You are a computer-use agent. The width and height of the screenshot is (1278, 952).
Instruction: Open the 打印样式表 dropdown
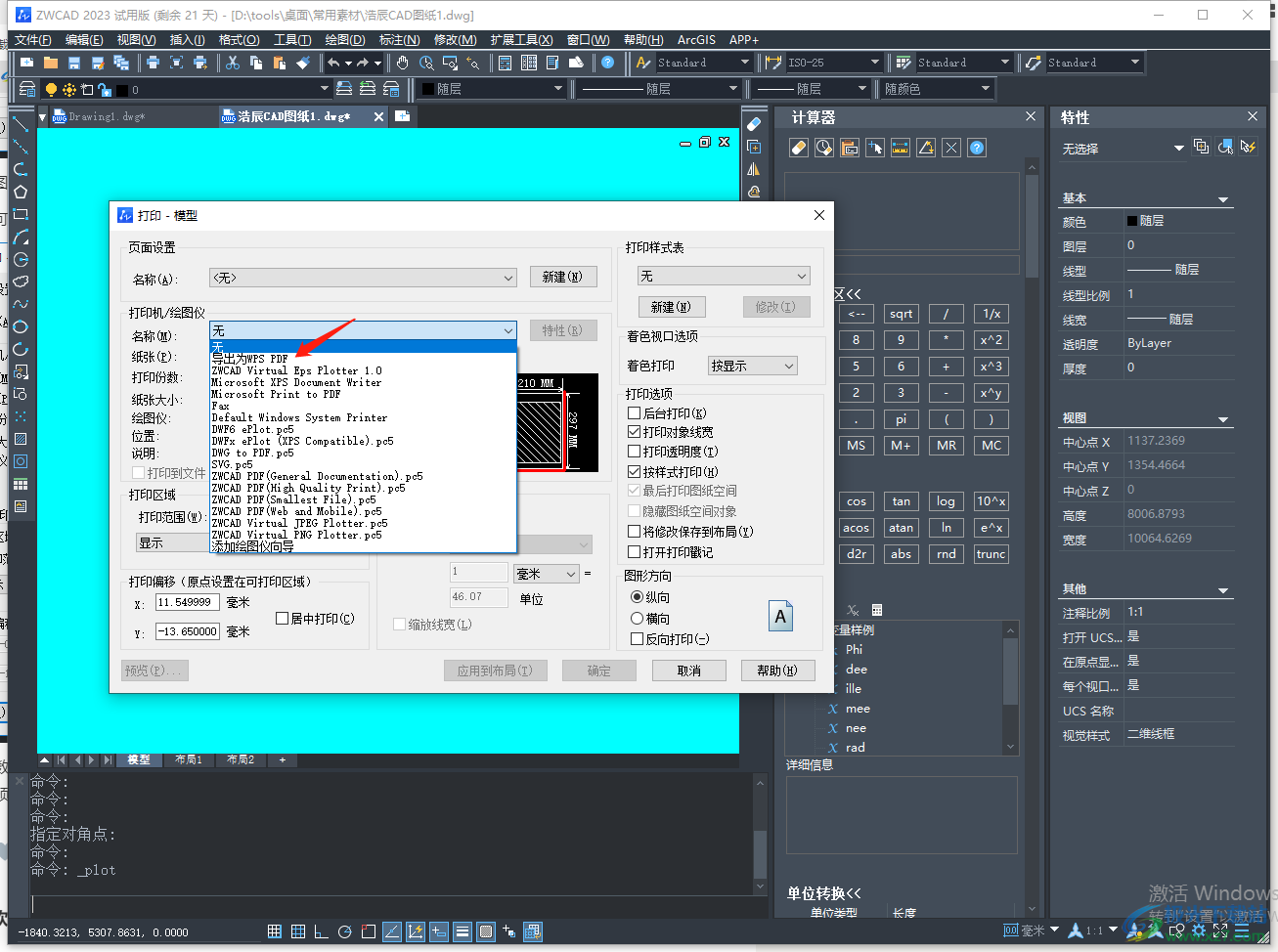(x=724, y=277)
